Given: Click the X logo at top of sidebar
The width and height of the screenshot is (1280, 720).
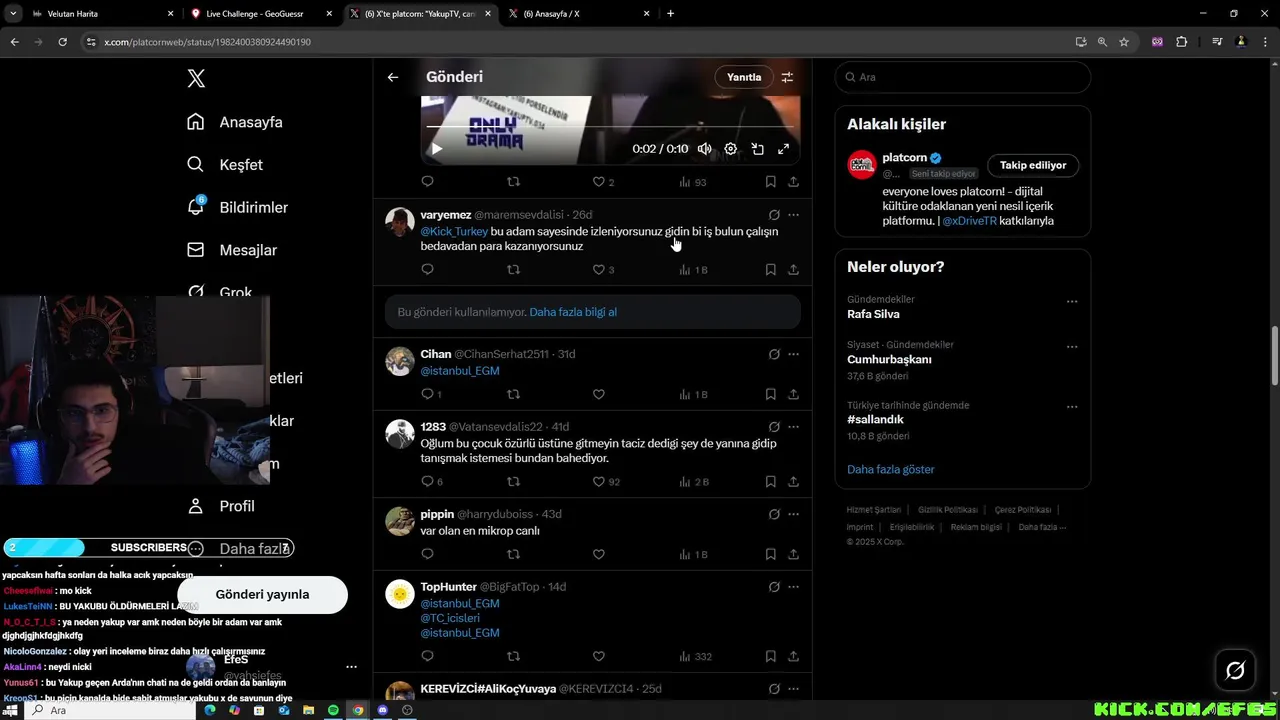Looking at the screenshot, I should 196,79.
